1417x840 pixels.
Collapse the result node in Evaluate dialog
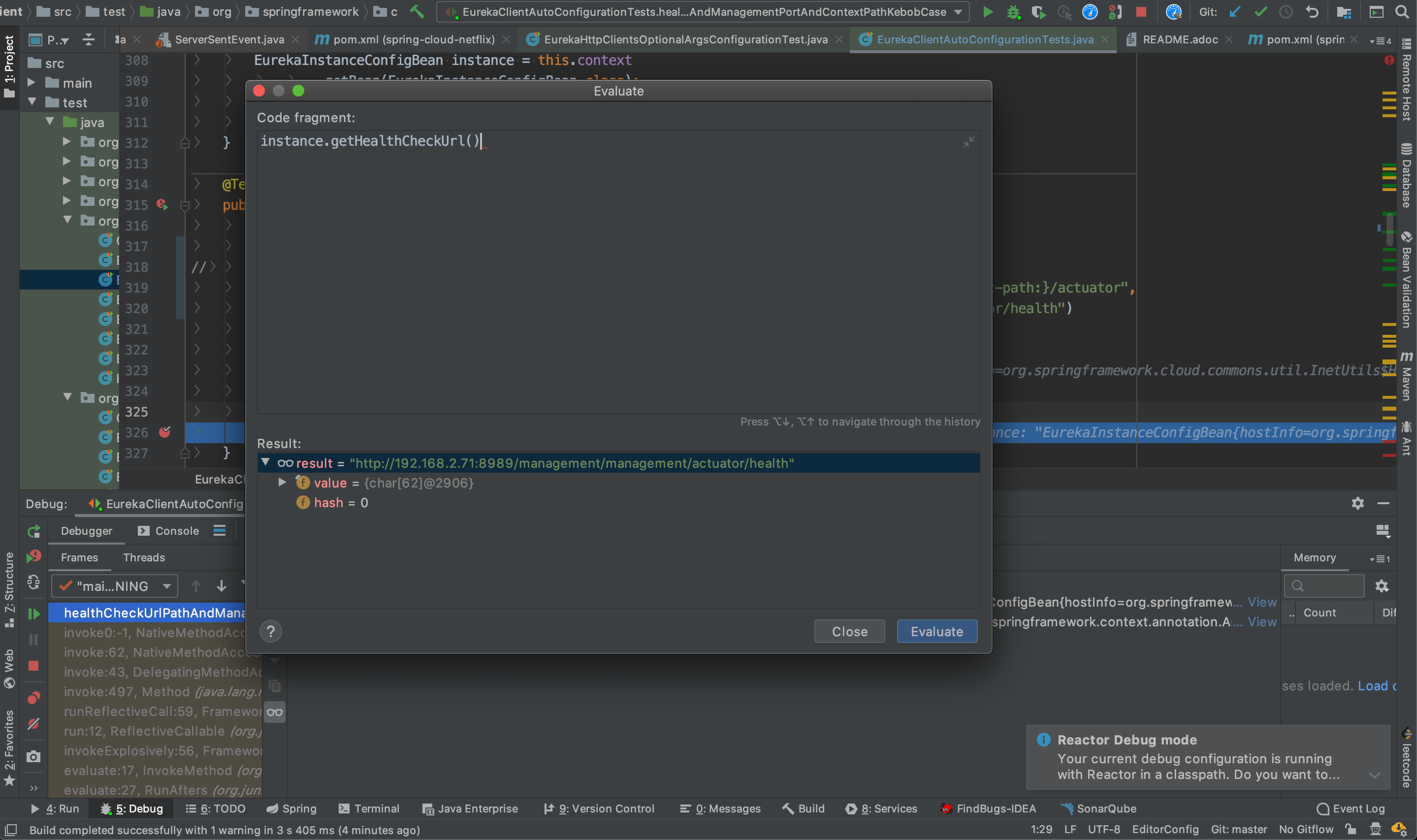click(265, 462)
